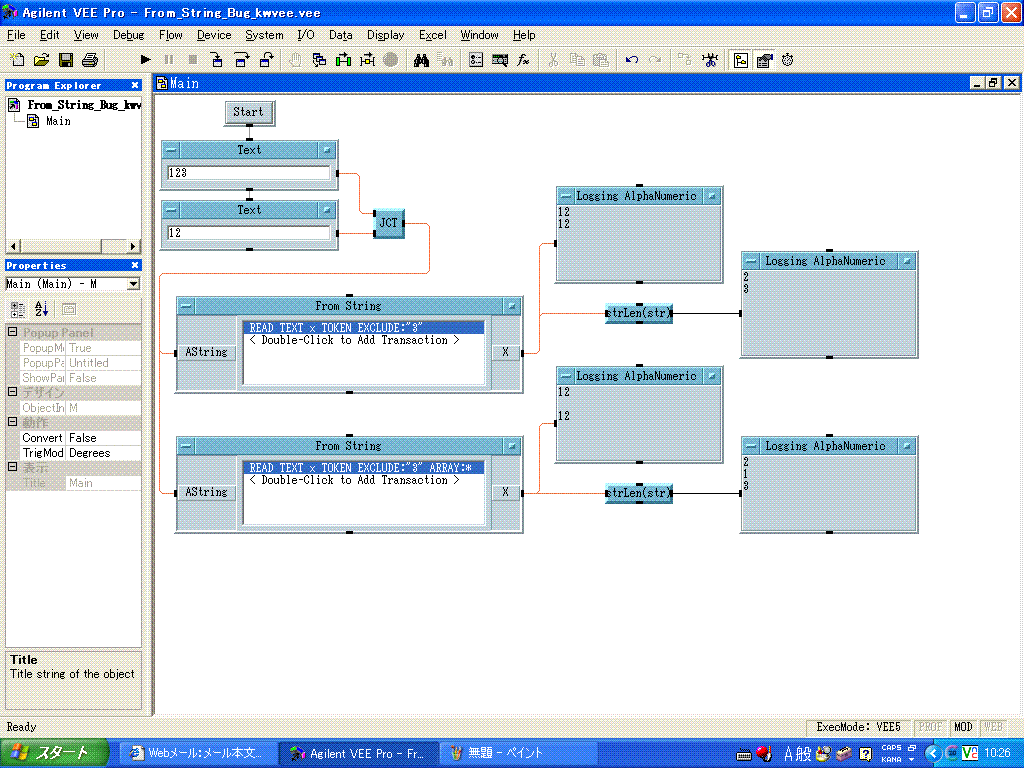The image size is (1024, 768).
Task: Click the Save floppy disk icon
Action: pos(66,60)
